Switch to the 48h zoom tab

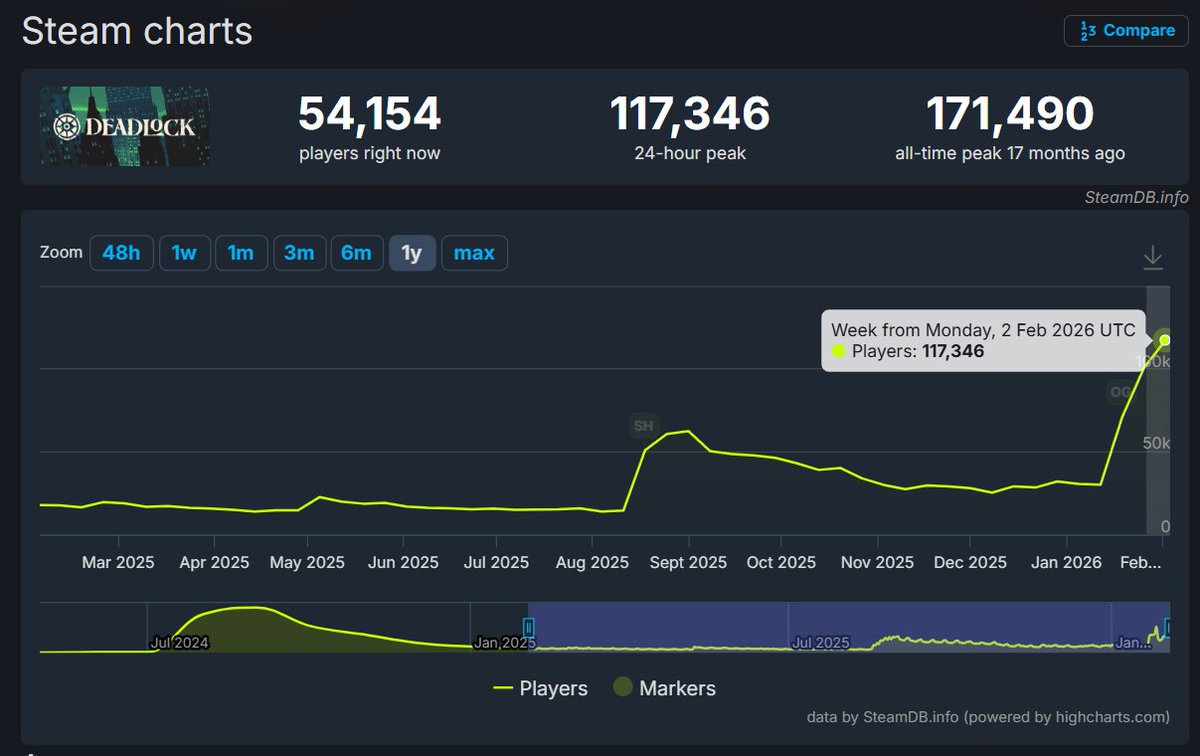(121, 253)
